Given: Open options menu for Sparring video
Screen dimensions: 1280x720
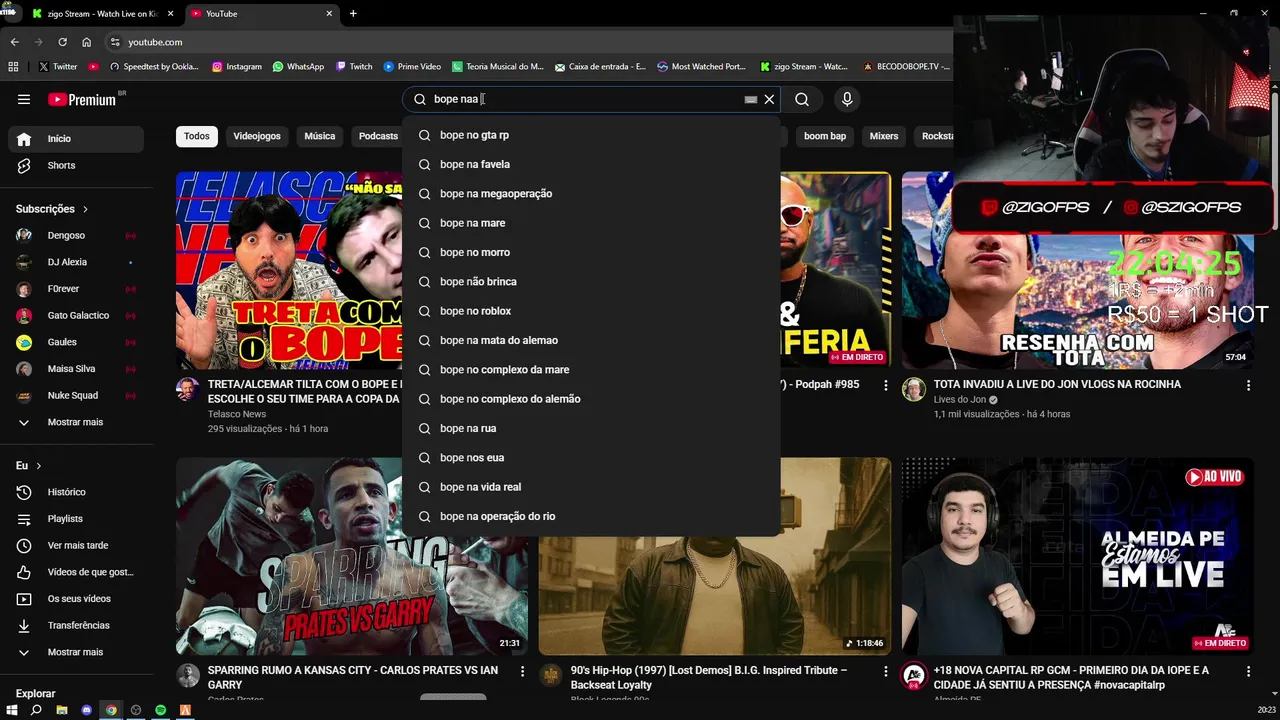Looking at the screenshot, I should click(x=522, y=671).
